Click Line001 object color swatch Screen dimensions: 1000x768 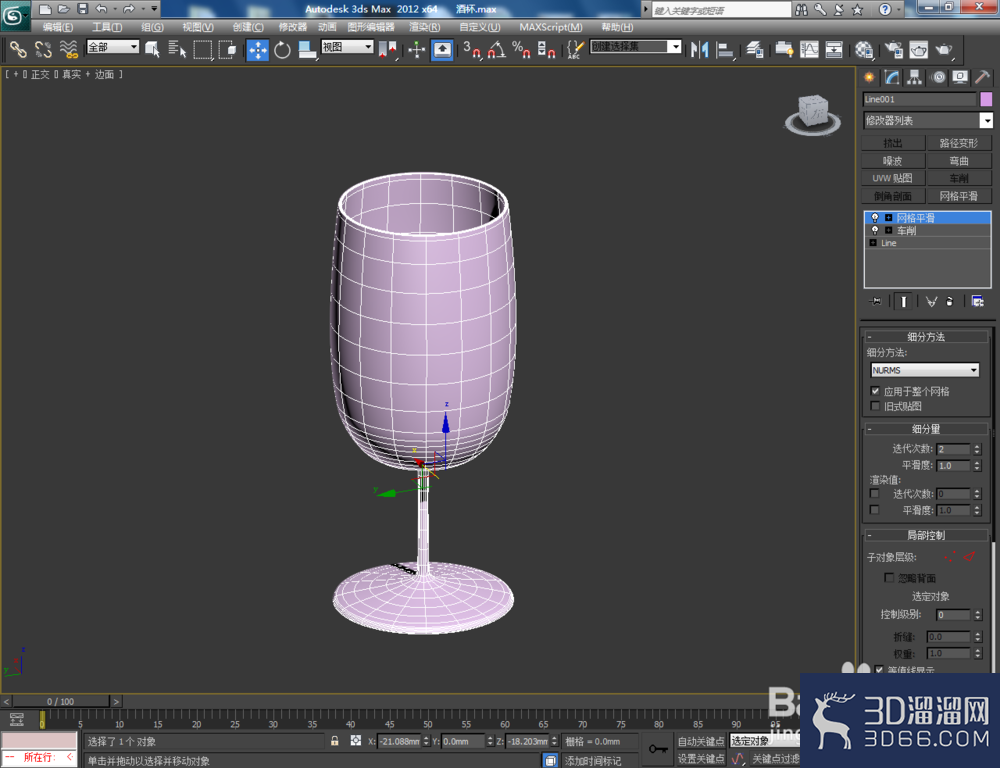coord(986,99)
